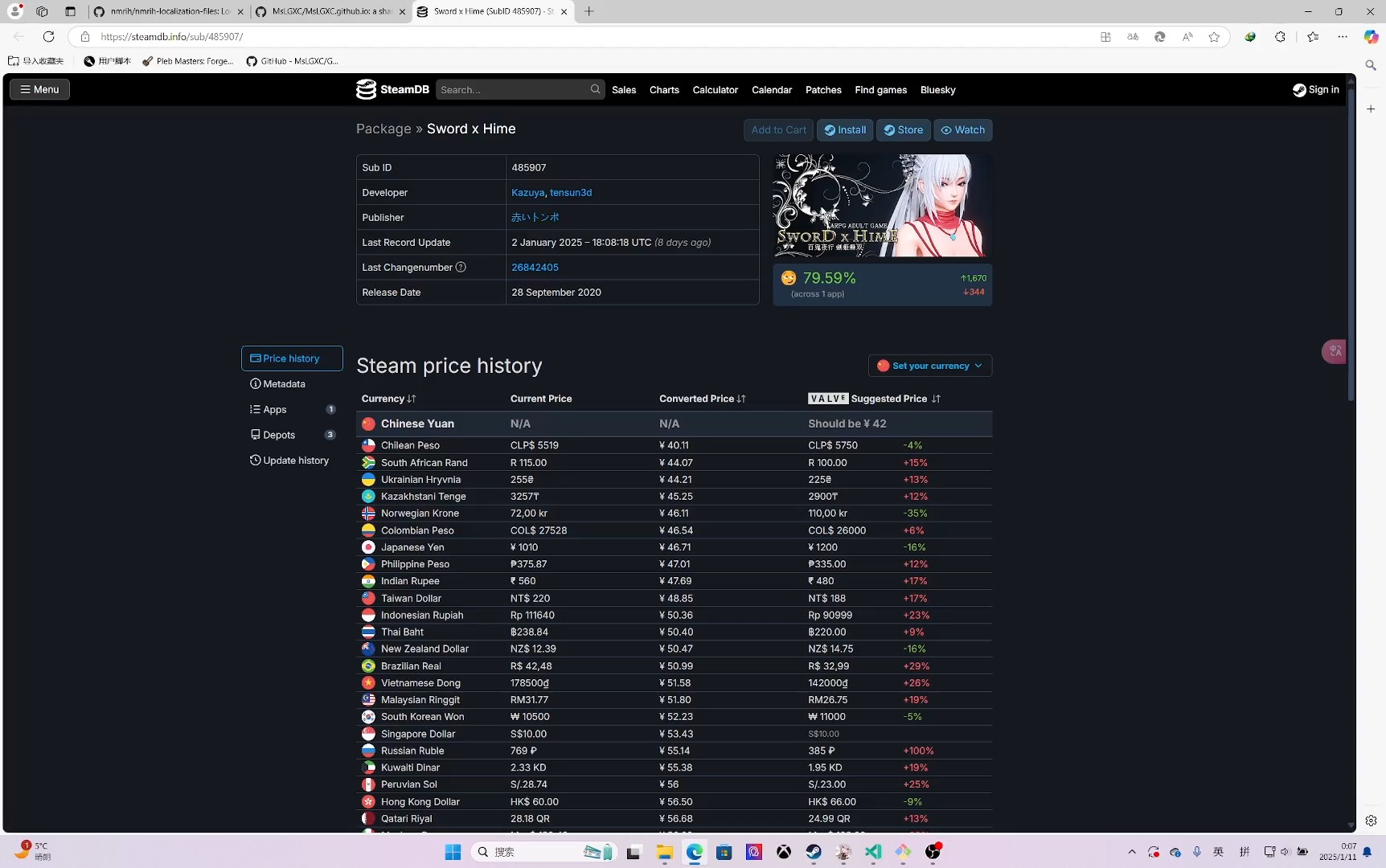Click the Edge sidebar search icon
The height and width of the screenshot is (868, 1386).
tap(1371, 65)
